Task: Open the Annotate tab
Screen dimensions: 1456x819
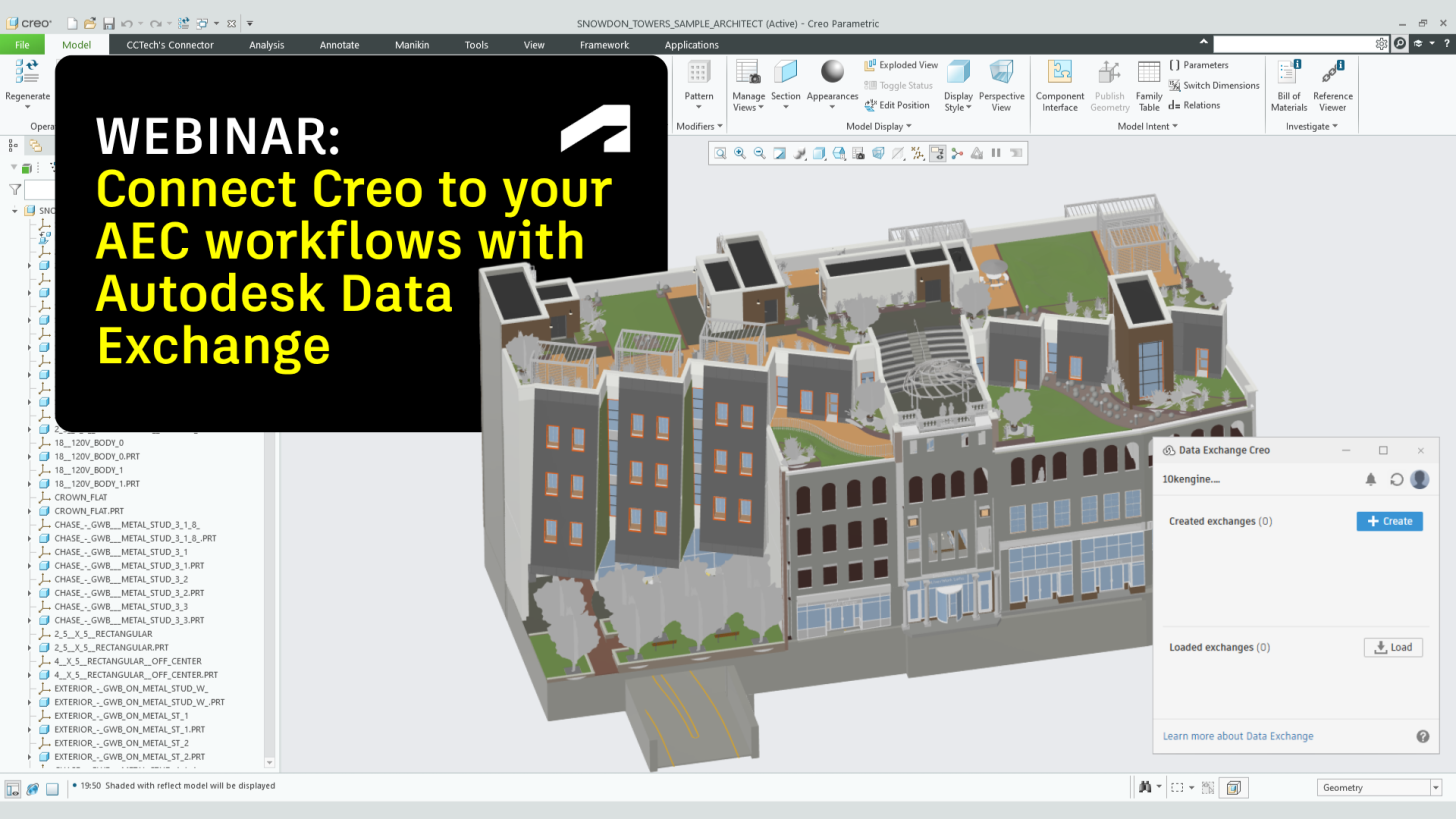Action: point(339,44)
